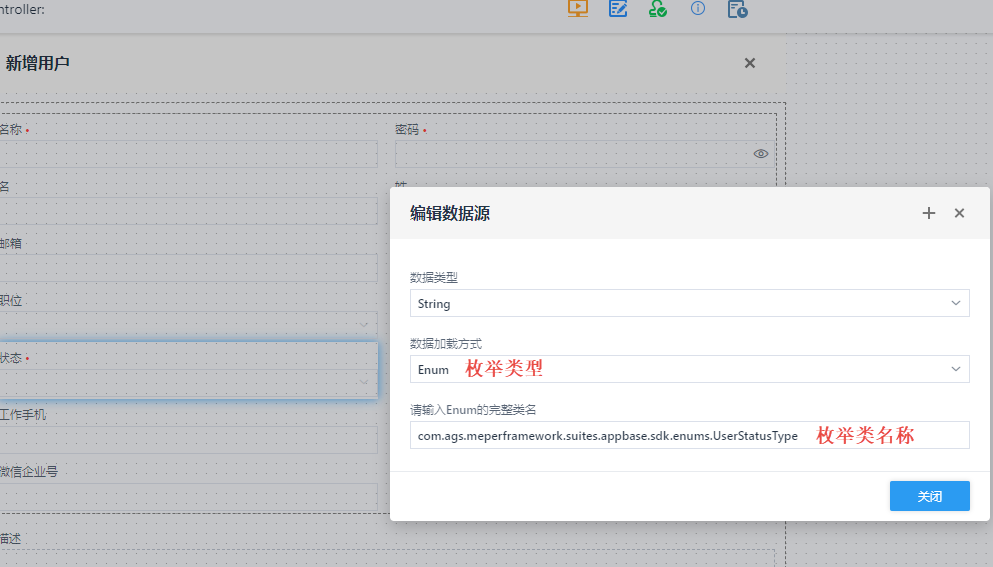Click the green user check icon
The width and height of the screenshot is (993, 567).
coord(657,8)
